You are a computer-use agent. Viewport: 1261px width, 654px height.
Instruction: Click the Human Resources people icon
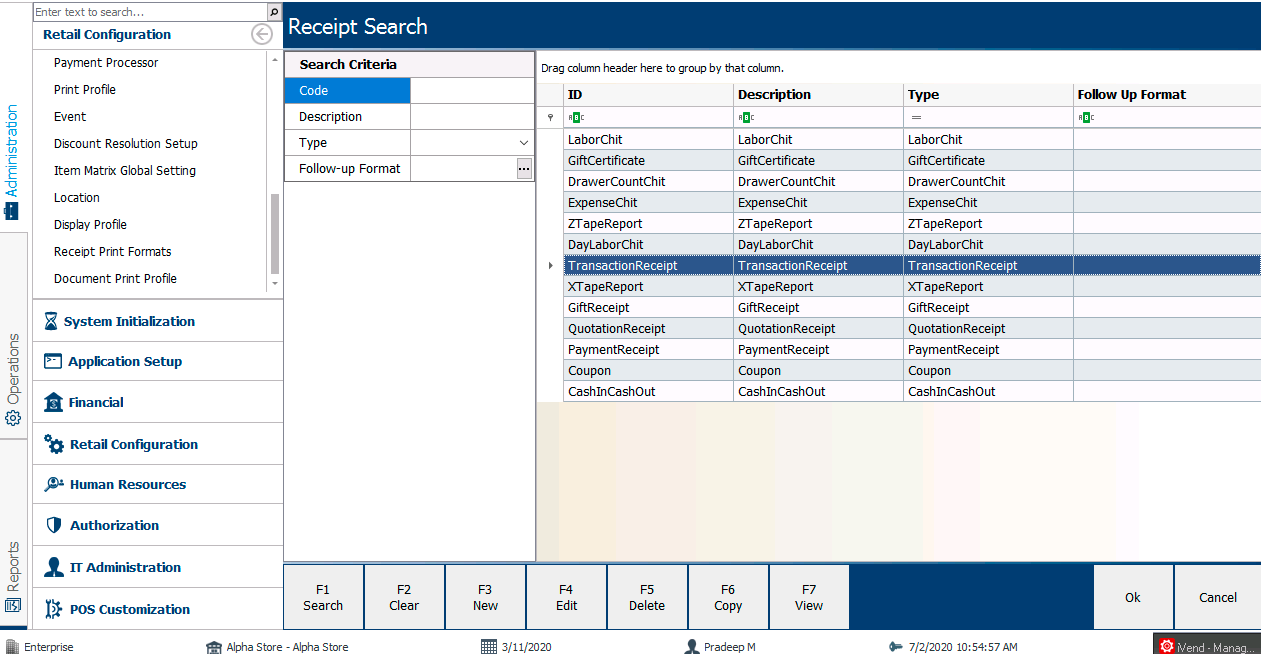click(x=54, y=484)
